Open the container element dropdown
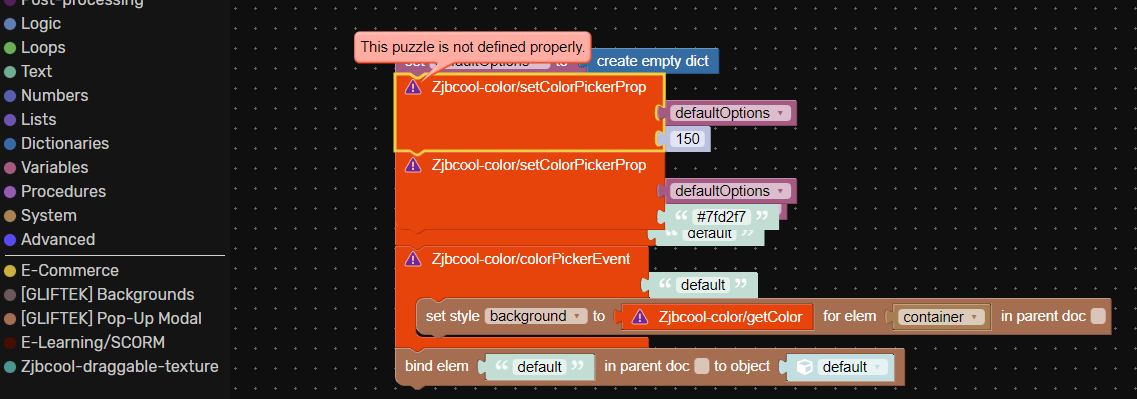Viewport: 1137px width, 399px height. point(941,317)
